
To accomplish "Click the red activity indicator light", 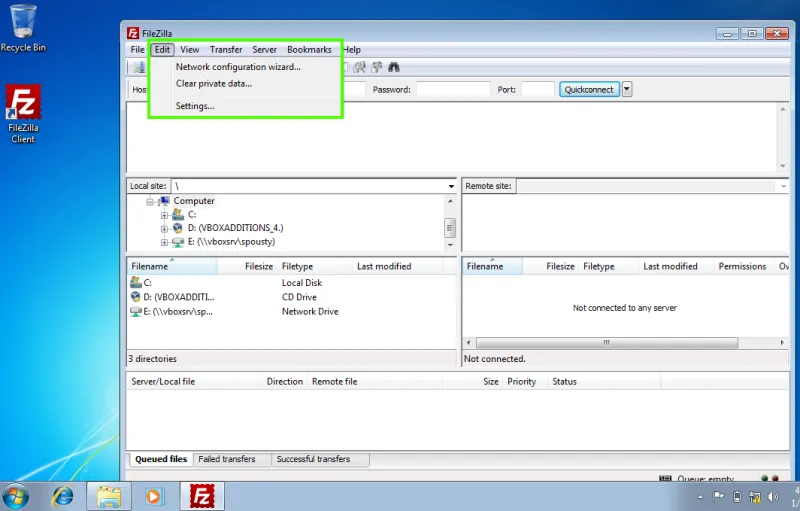I will click(x=776, y=478).
